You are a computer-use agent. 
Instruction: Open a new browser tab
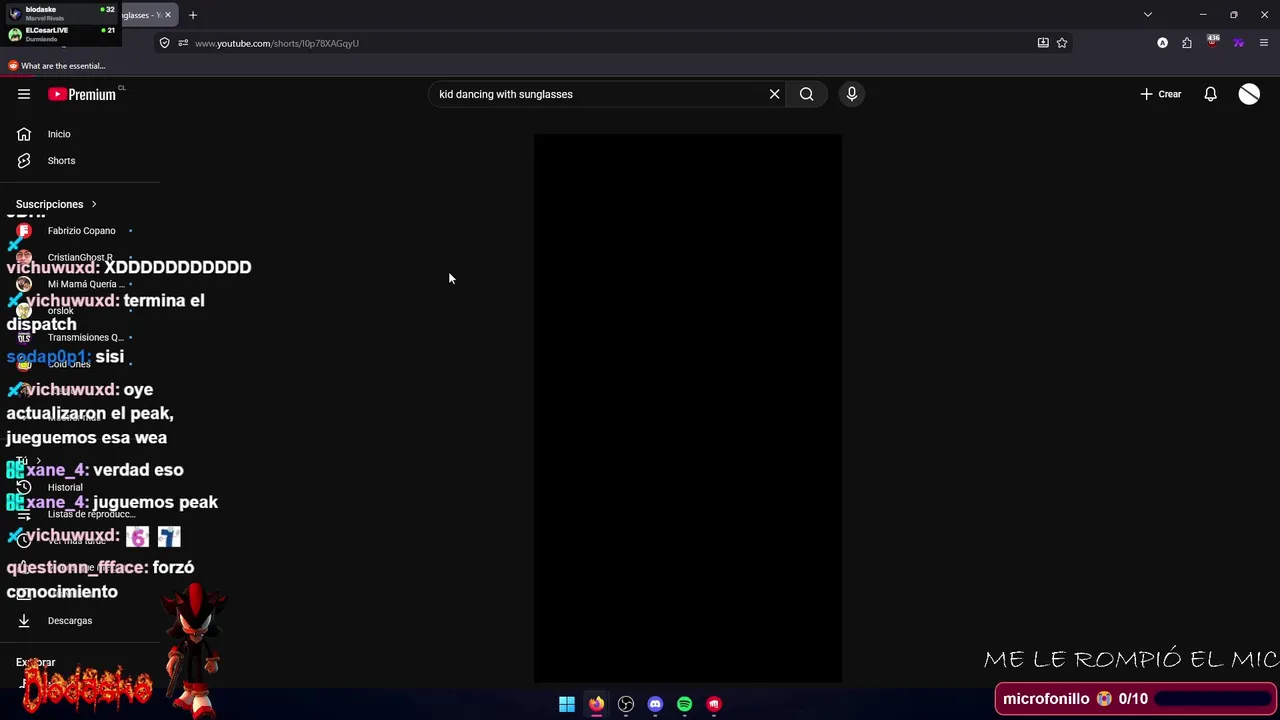coord(193,15)
